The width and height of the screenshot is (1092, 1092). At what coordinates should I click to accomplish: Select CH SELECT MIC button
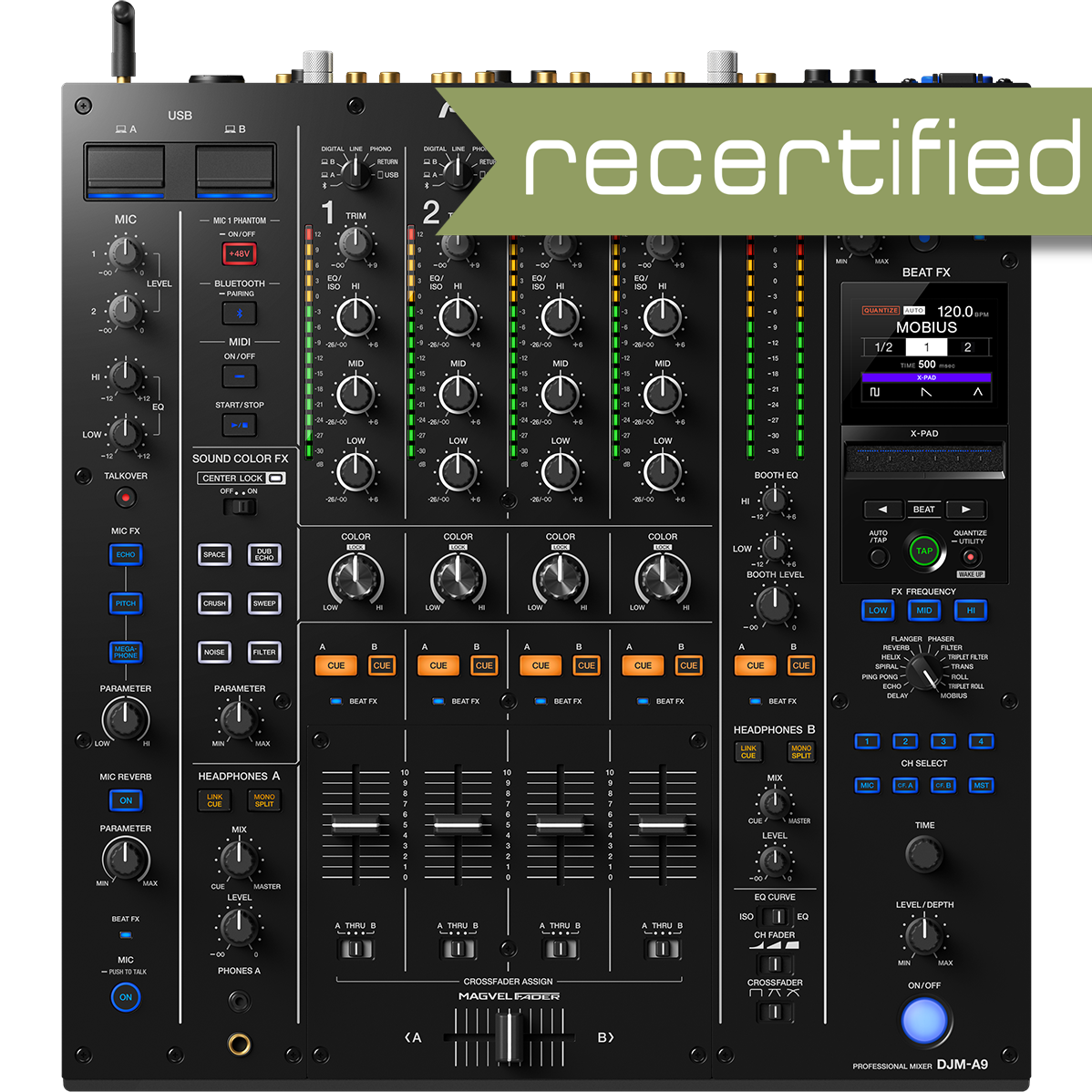click(867, 786)
